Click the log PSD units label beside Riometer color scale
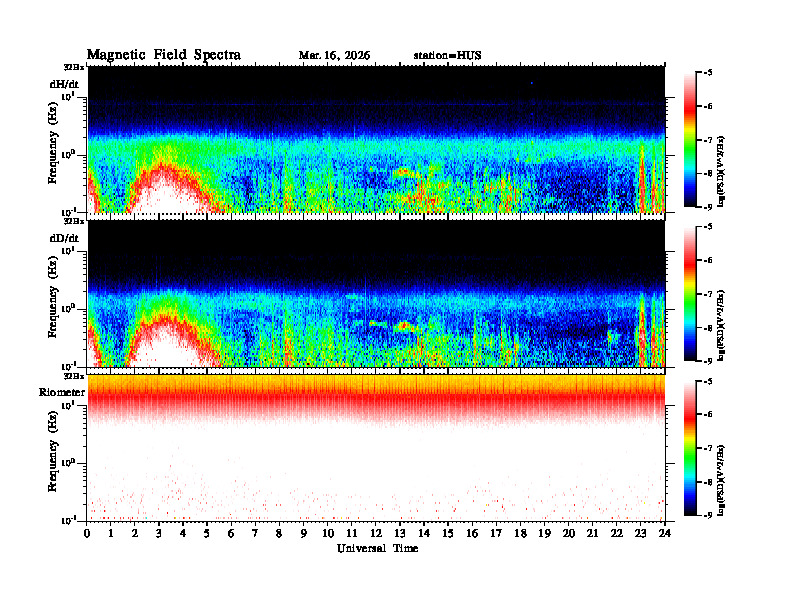This screenshot has height=612, width=792. click(721, 480)
